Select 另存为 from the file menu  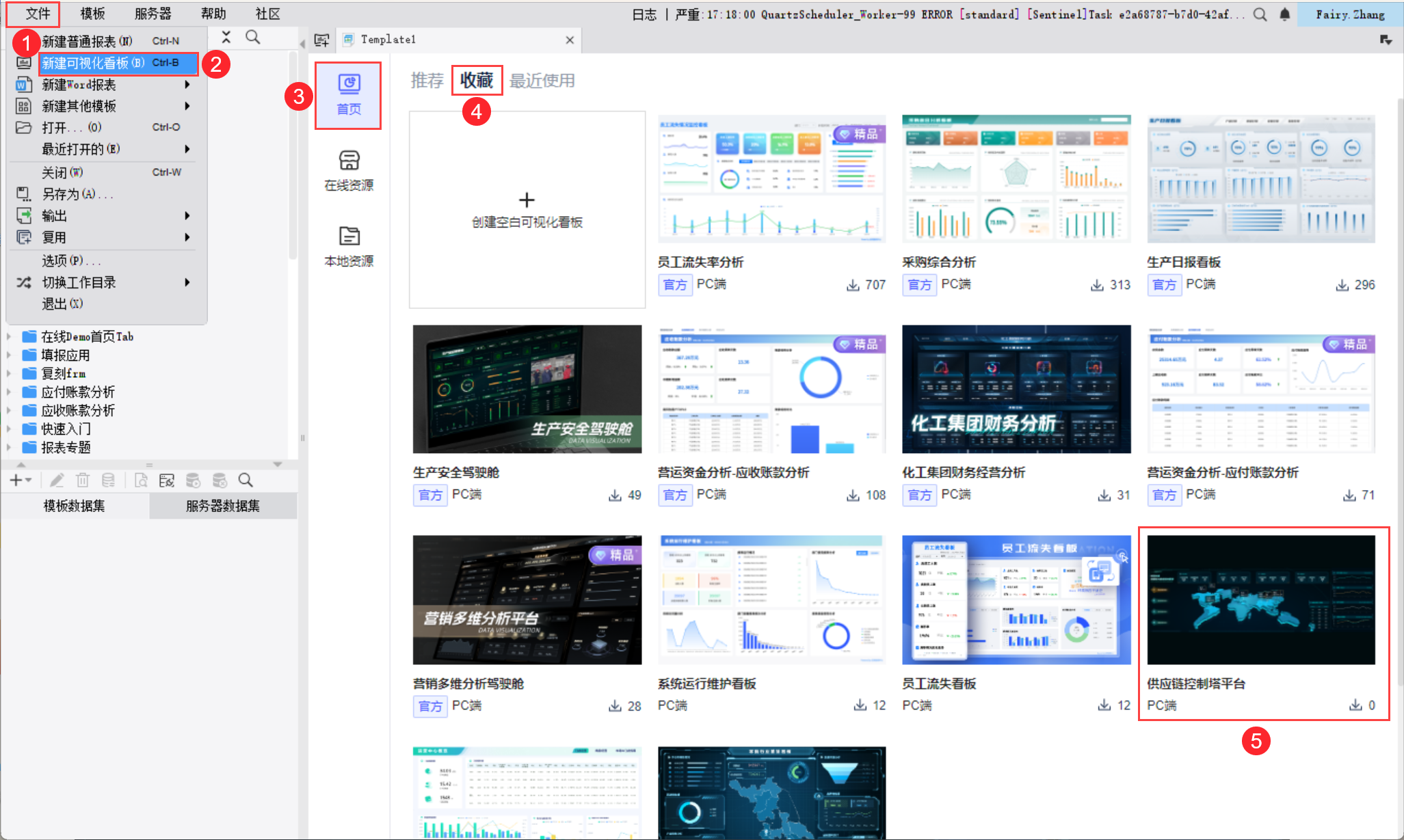pyautogui.click(x=68, y=194)
